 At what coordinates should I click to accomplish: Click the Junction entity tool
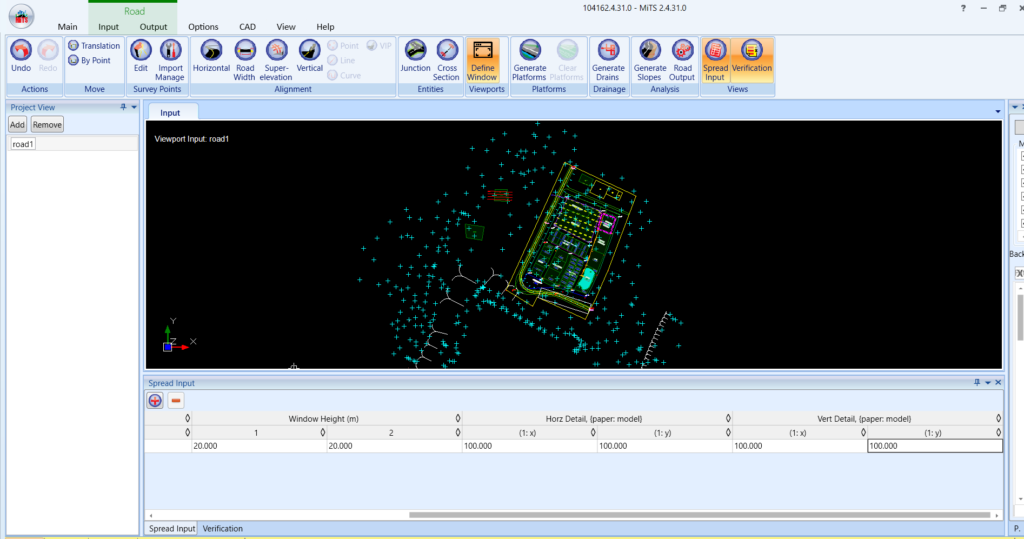pyautogui.click(x=415, y=56)
